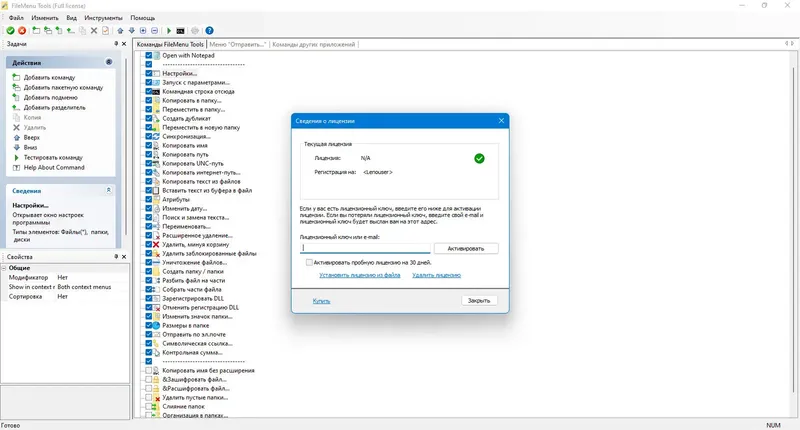Close the Задачи panel
800x430 pixels.
coord(124,44)
